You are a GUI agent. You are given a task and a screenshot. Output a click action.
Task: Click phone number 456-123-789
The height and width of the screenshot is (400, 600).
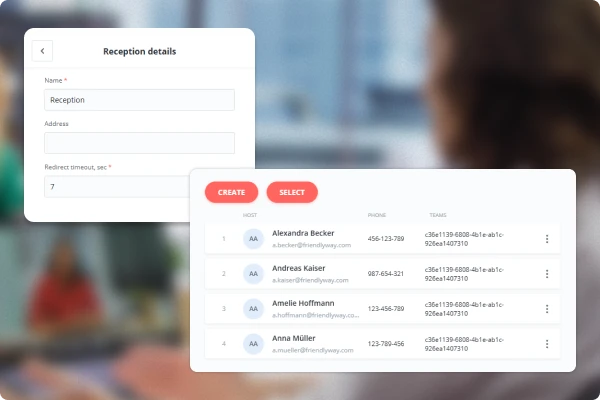point(386,239)
